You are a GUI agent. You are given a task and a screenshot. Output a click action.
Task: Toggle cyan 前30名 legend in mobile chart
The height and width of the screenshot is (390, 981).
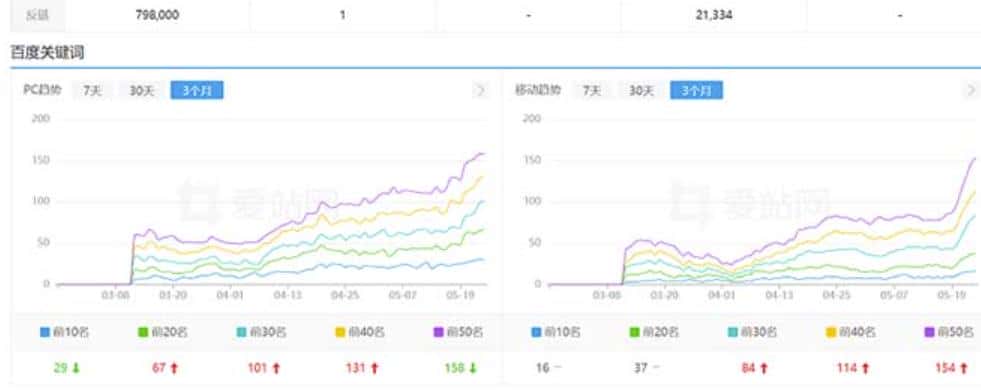pos(752,332)
